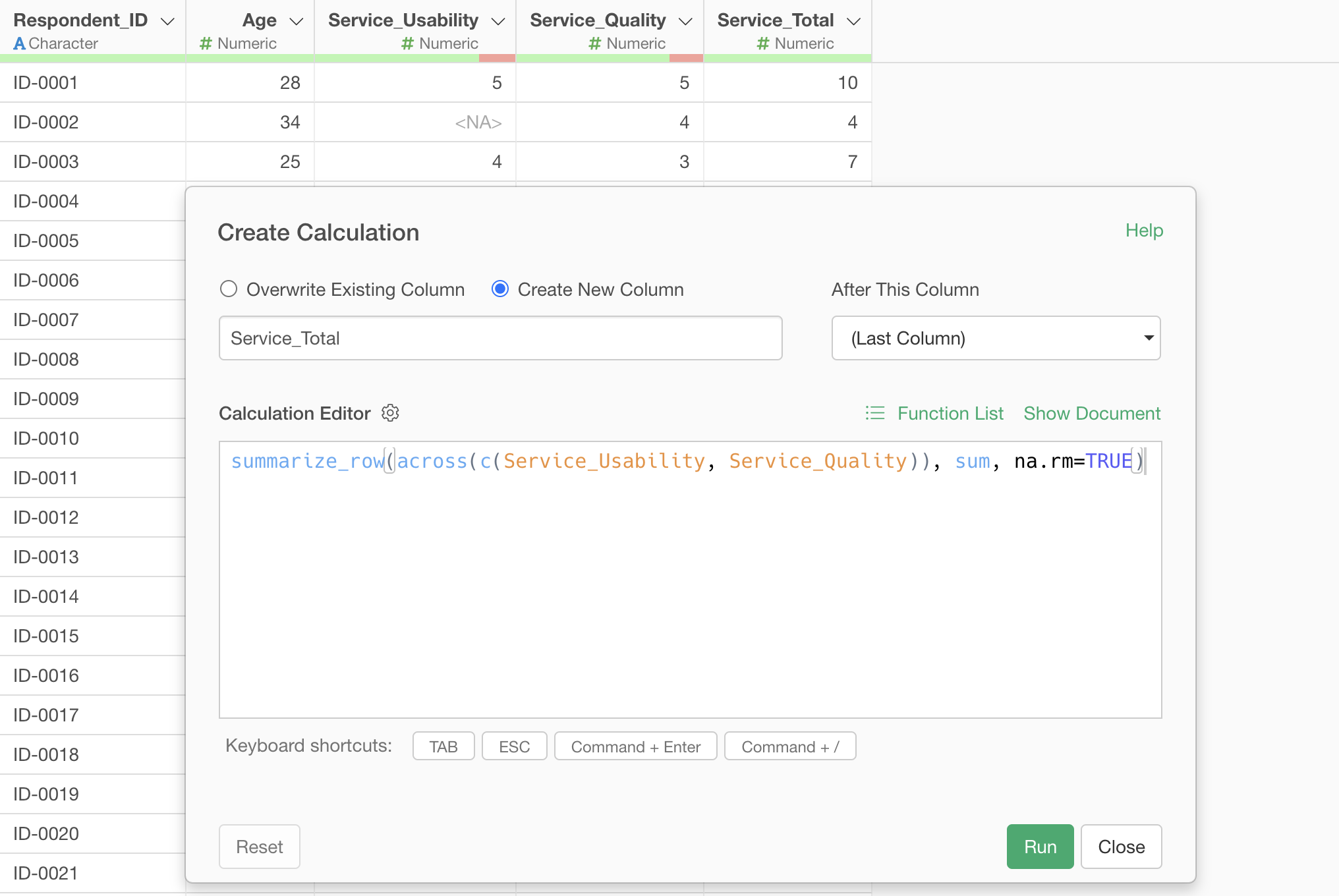Open Calculation Editor settings gear
This screenshot has width=1339, height=896.
coord(390,413)
